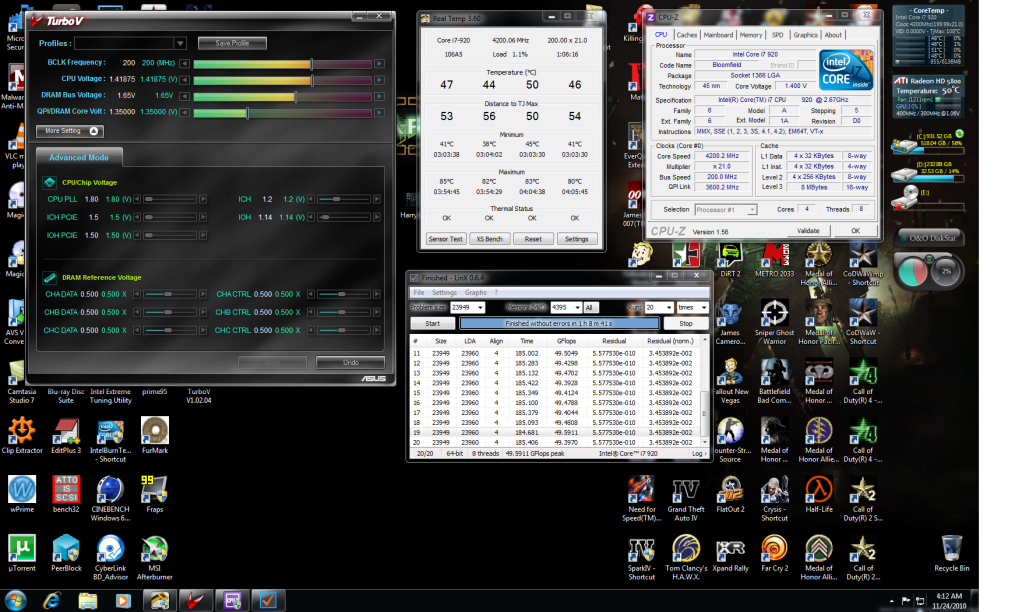Open the Clip Extractor desktop icon
This screenshot has height=612, width=1022.
pos(22,435)
